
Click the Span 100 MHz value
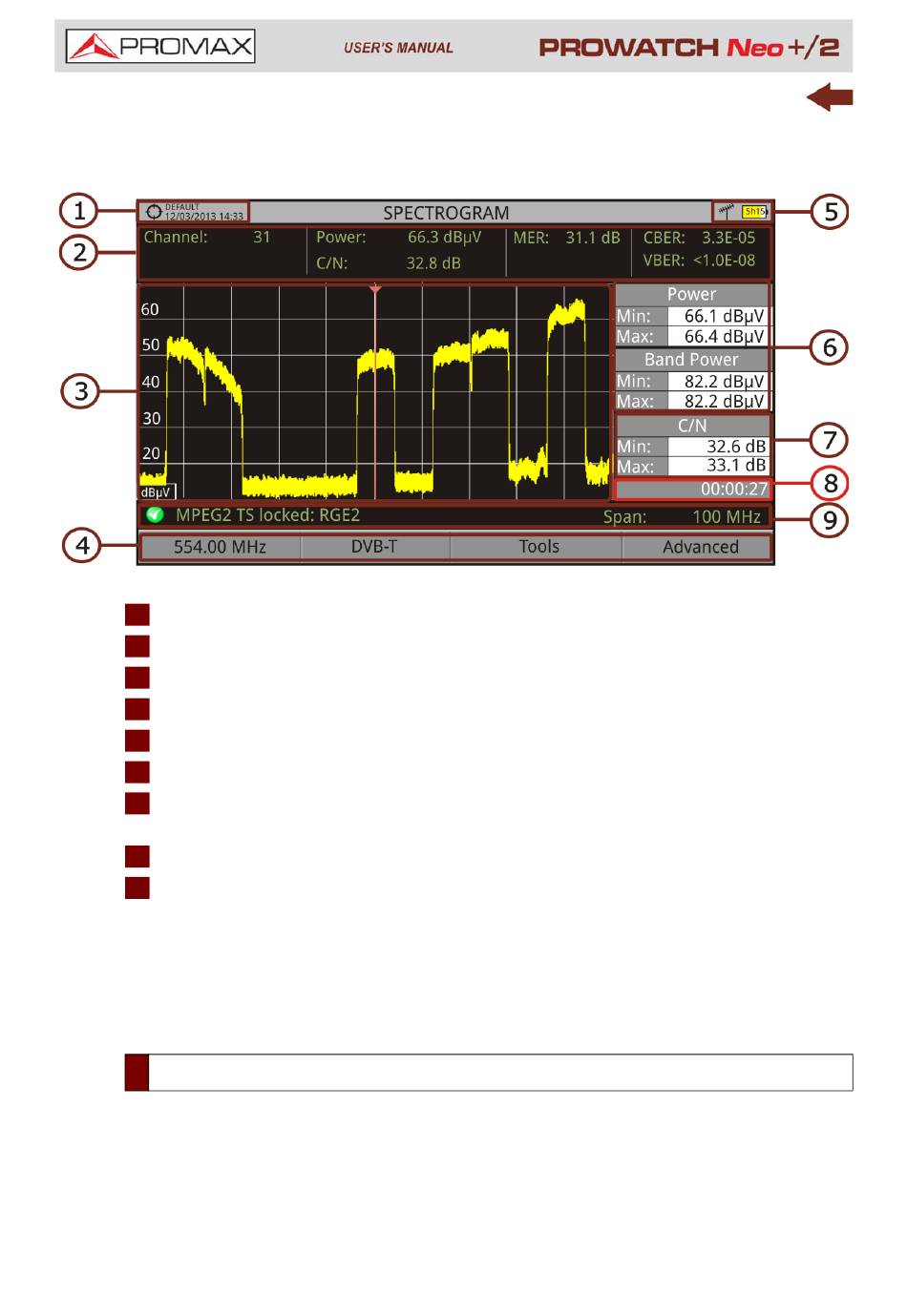727,516
